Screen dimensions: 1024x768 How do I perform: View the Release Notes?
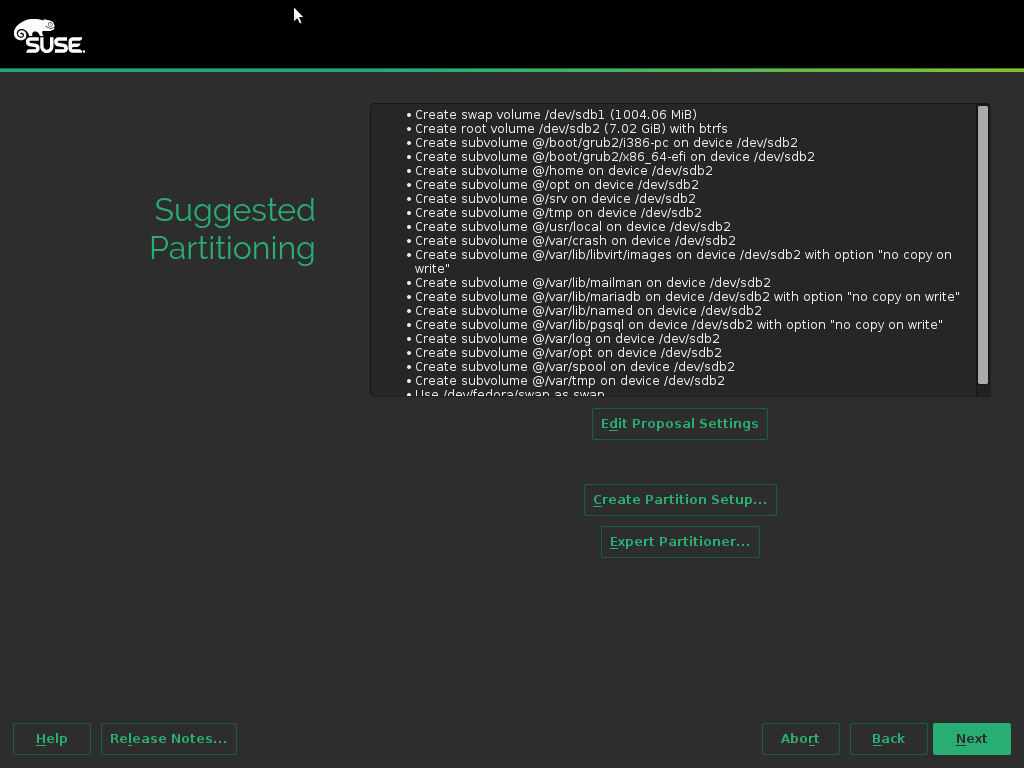click(x=168, y=739)
